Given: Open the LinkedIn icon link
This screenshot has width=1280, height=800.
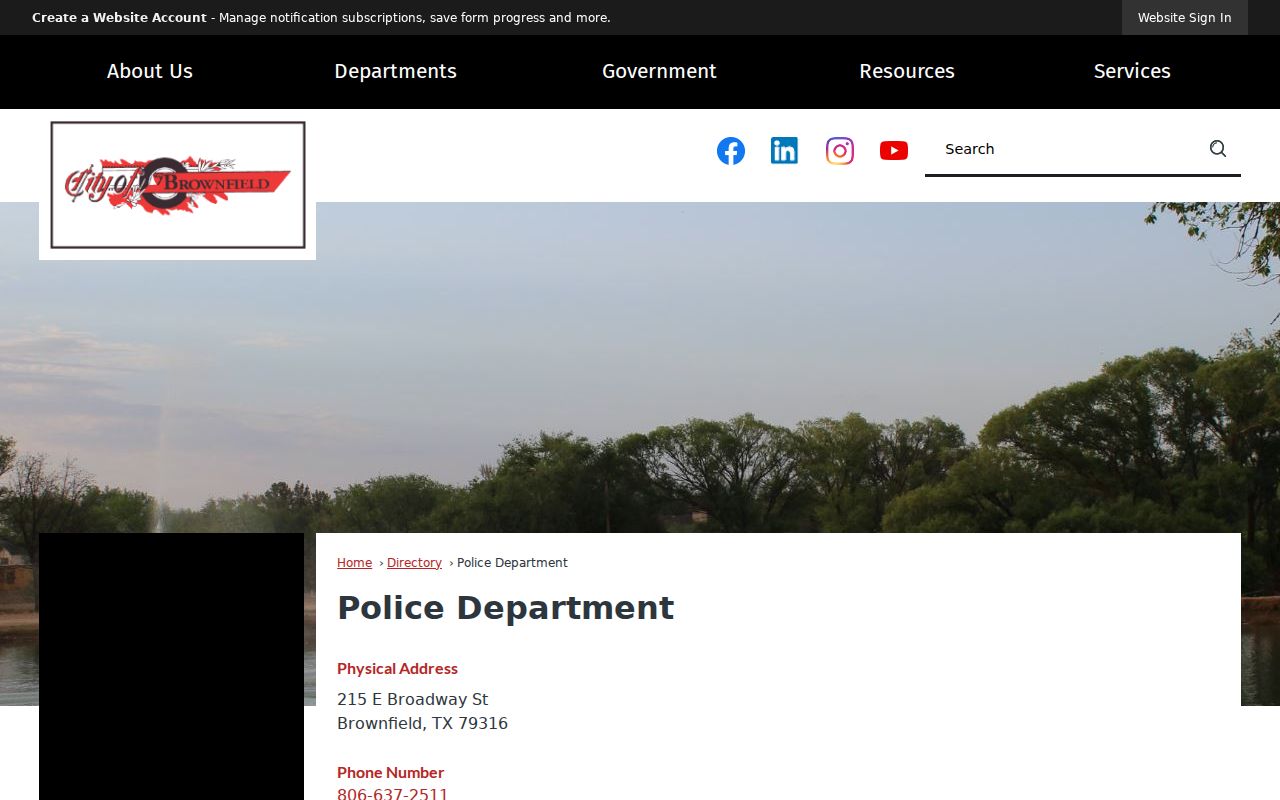Looking at the screenshot, I should [x=785, y=151].
